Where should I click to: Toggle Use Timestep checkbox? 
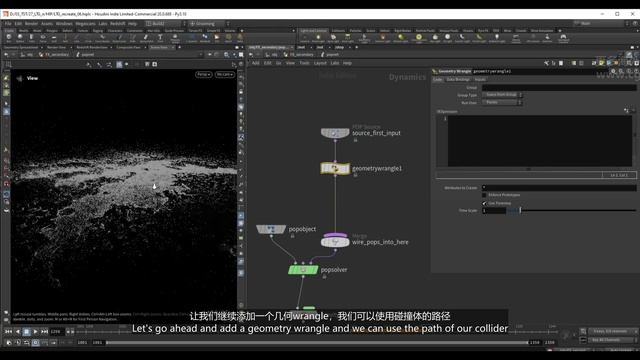pyautogui.click(x=484, y=203)
